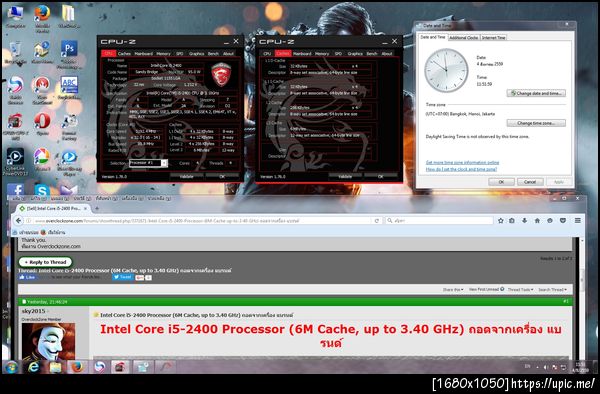Viewport: 600px width, 394px height.
Task: Open About tab in right CPU-Z window
Action: tap(387, 54)
